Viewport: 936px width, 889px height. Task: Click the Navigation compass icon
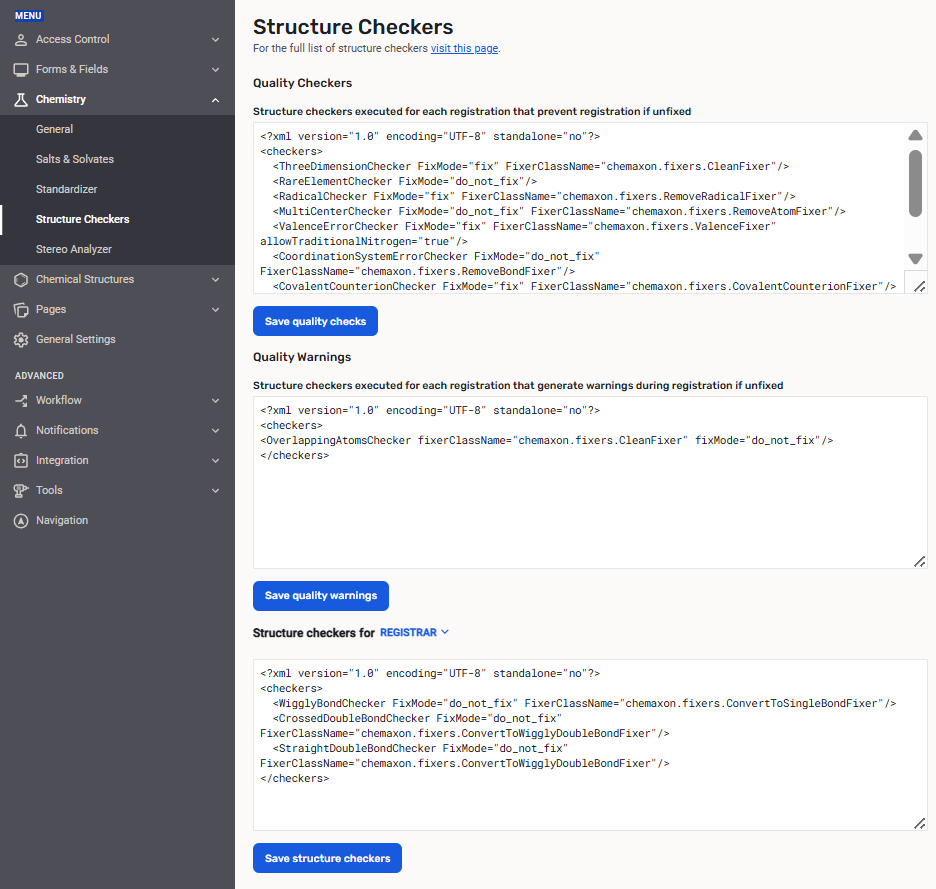[21, 521]
